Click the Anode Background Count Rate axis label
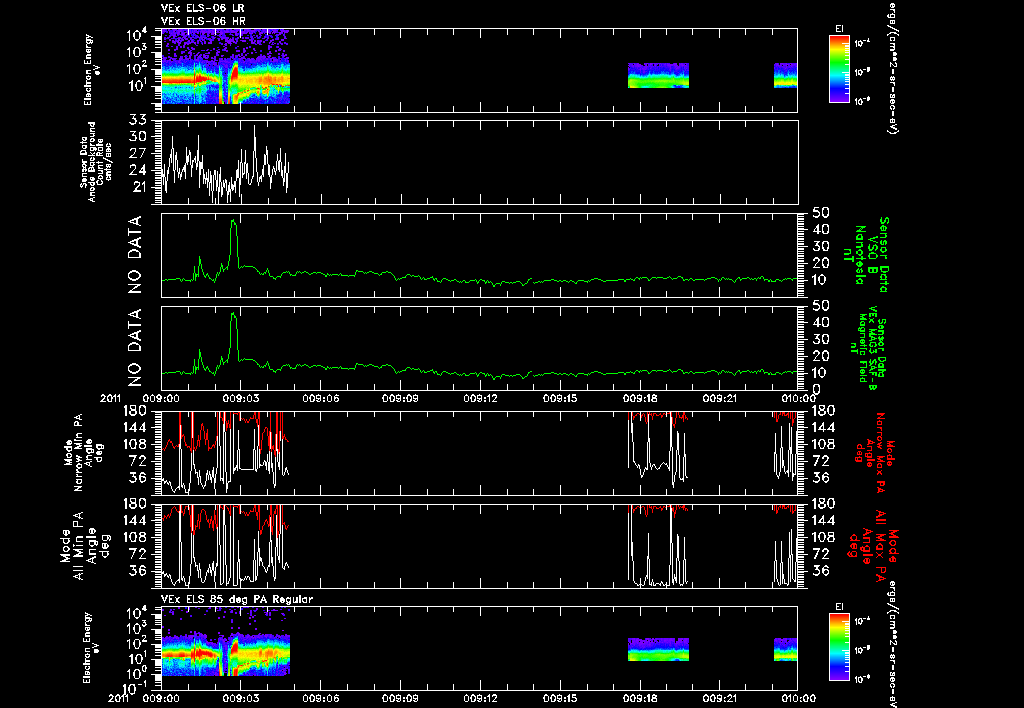1024x708 pixels. click(96, 161)
